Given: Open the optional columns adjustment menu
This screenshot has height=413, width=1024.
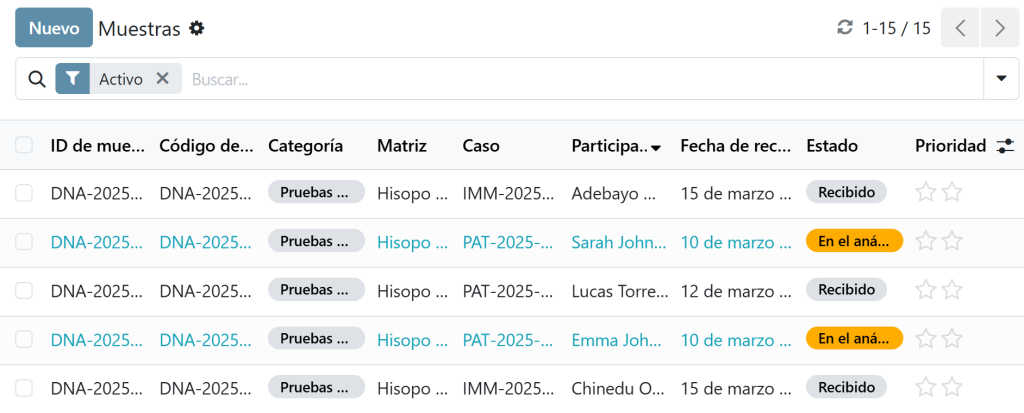Looking at the screenshot, I should pos(1005,146).
